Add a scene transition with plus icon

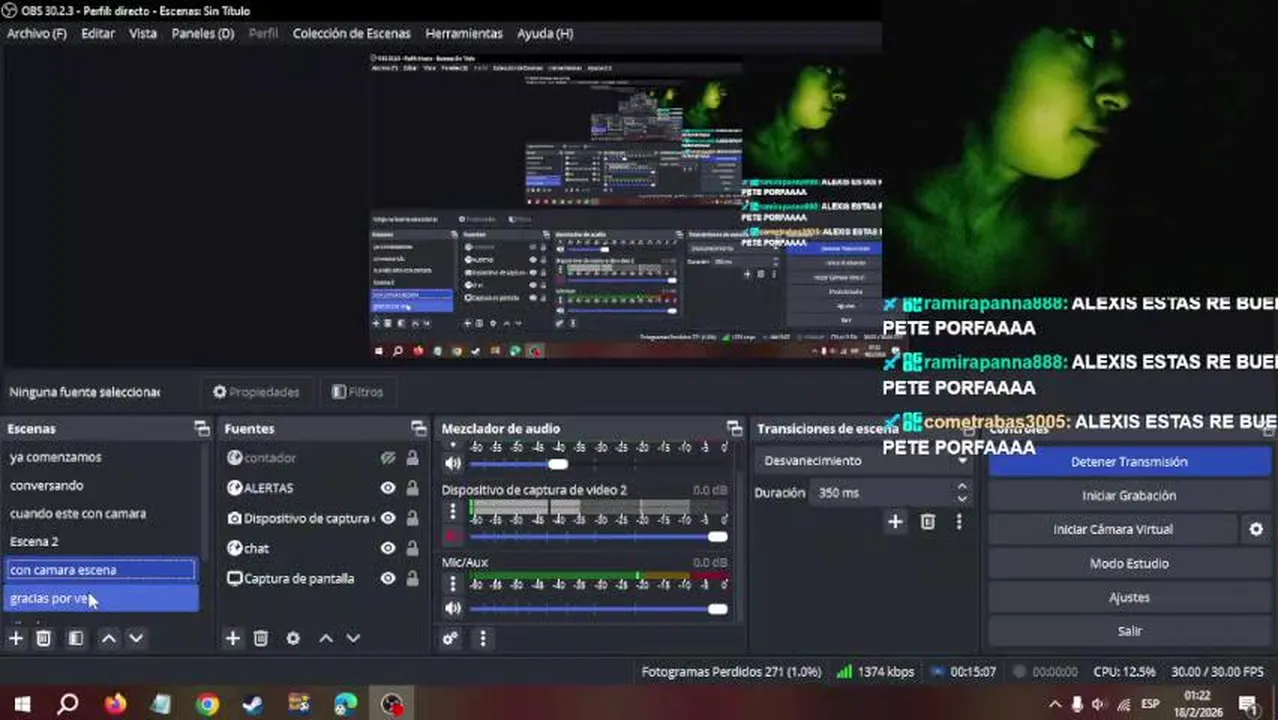(x=896, y=521)
